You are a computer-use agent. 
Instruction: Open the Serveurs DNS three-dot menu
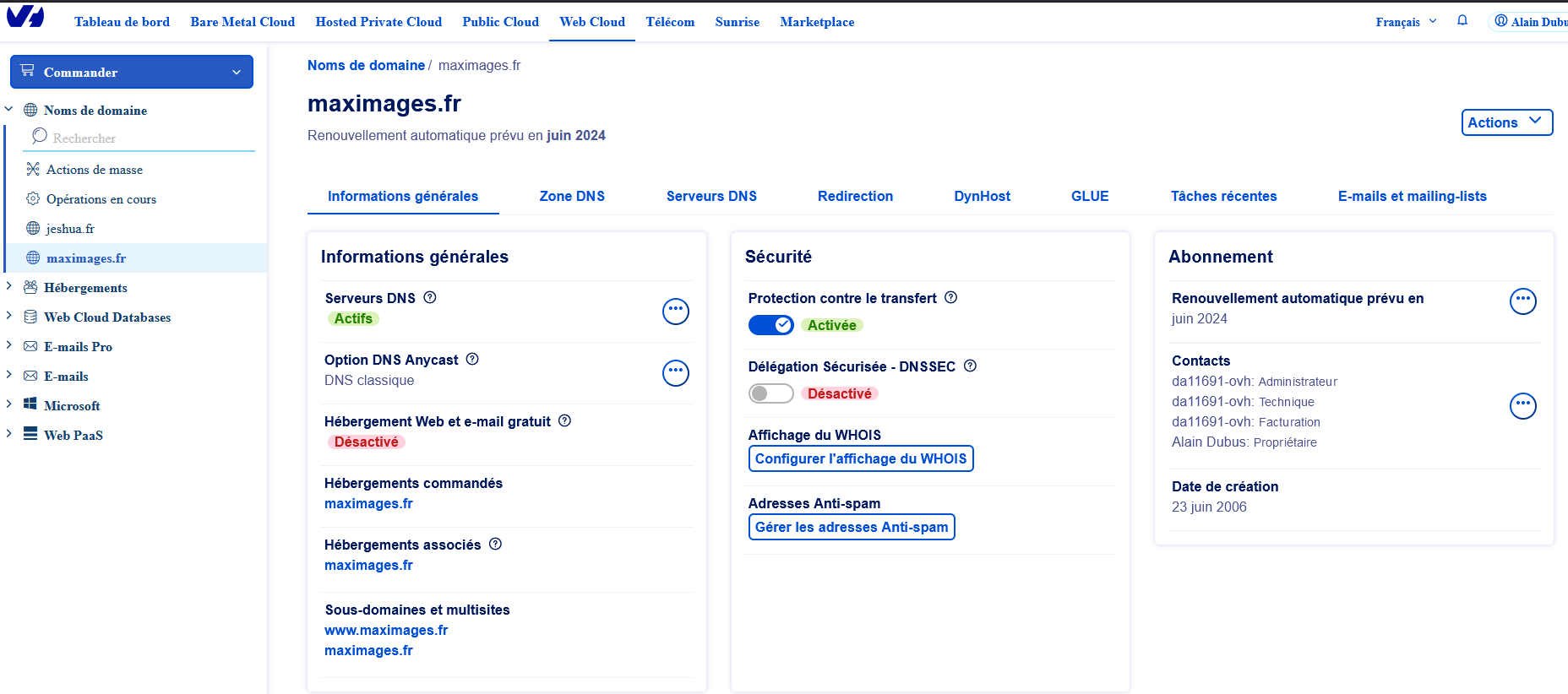675,312
